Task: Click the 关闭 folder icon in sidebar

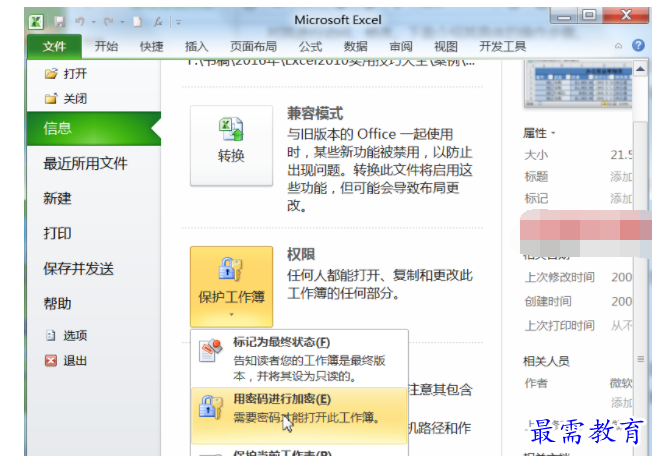Action: point(51,99)
